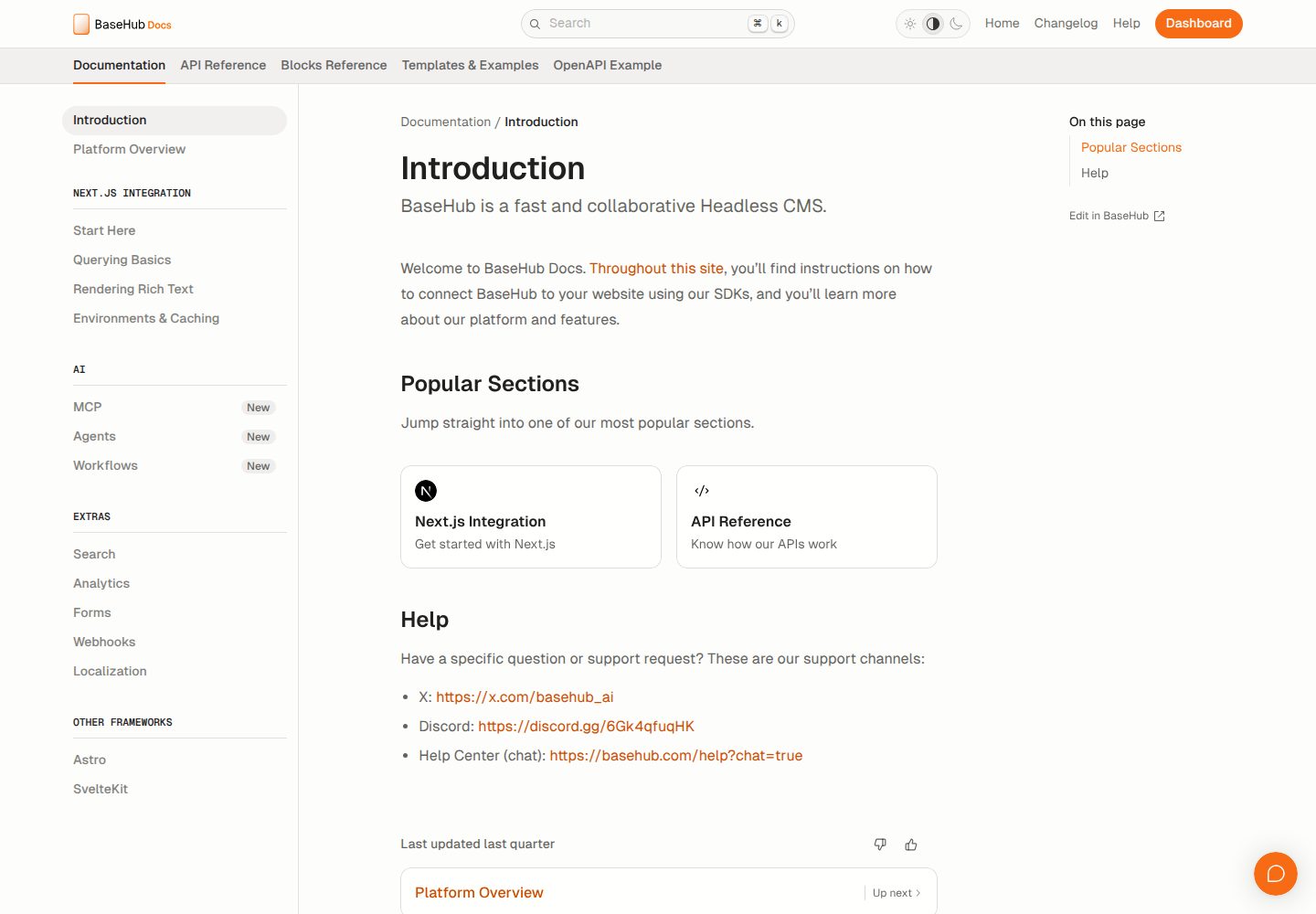Open Rendering Rich Text page
The image size is (1316, 914).
[175, 290]
